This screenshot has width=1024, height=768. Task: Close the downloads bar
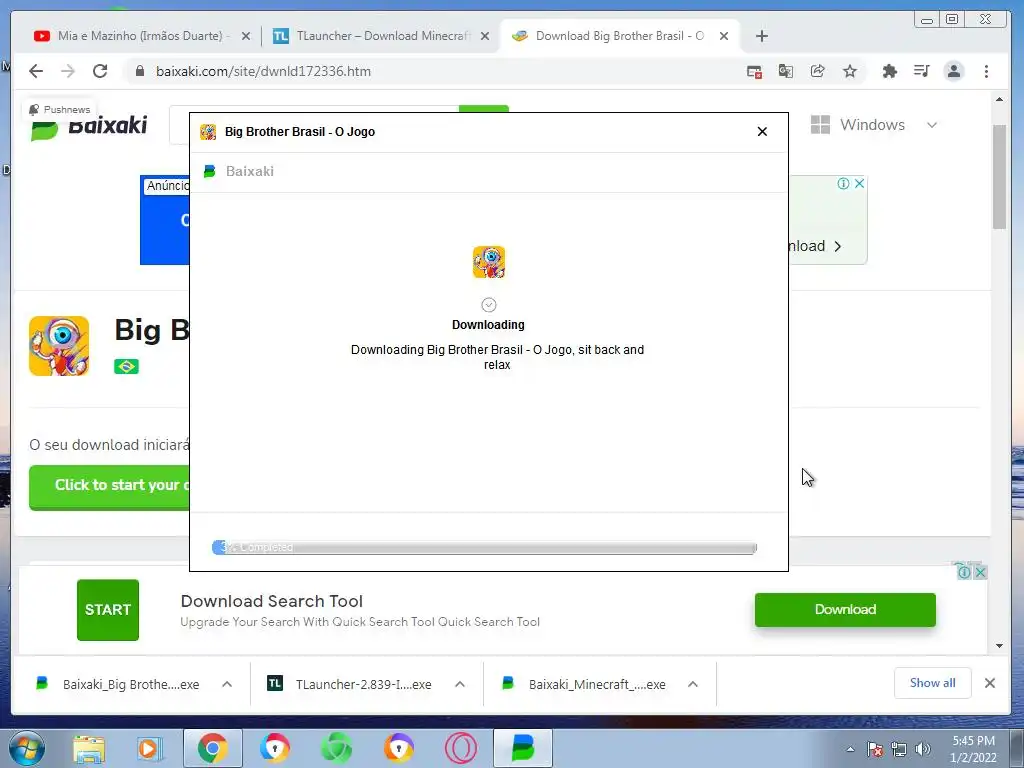point(990,683)
